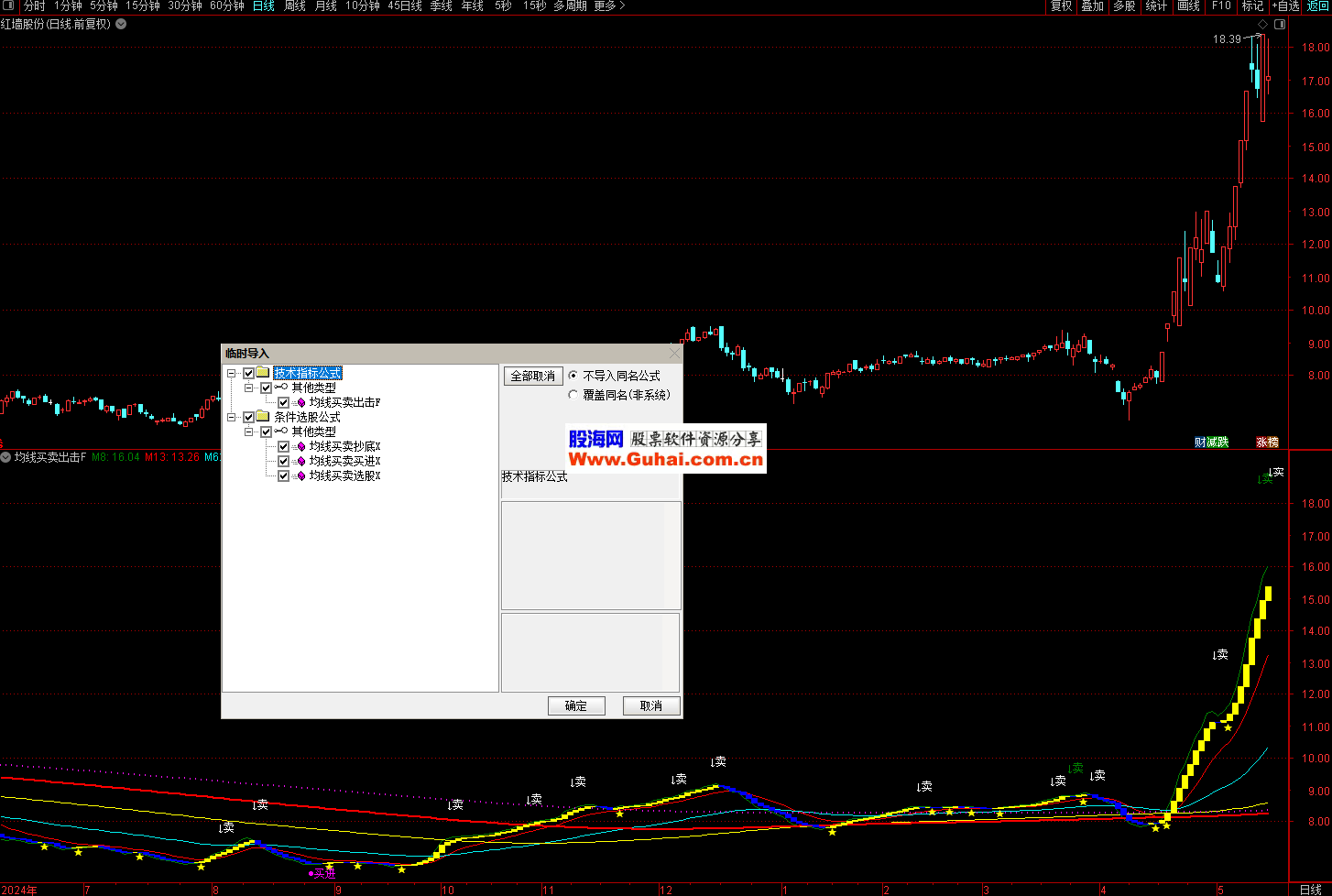Close the 临时导入 dialog

(x=674, y=353)
